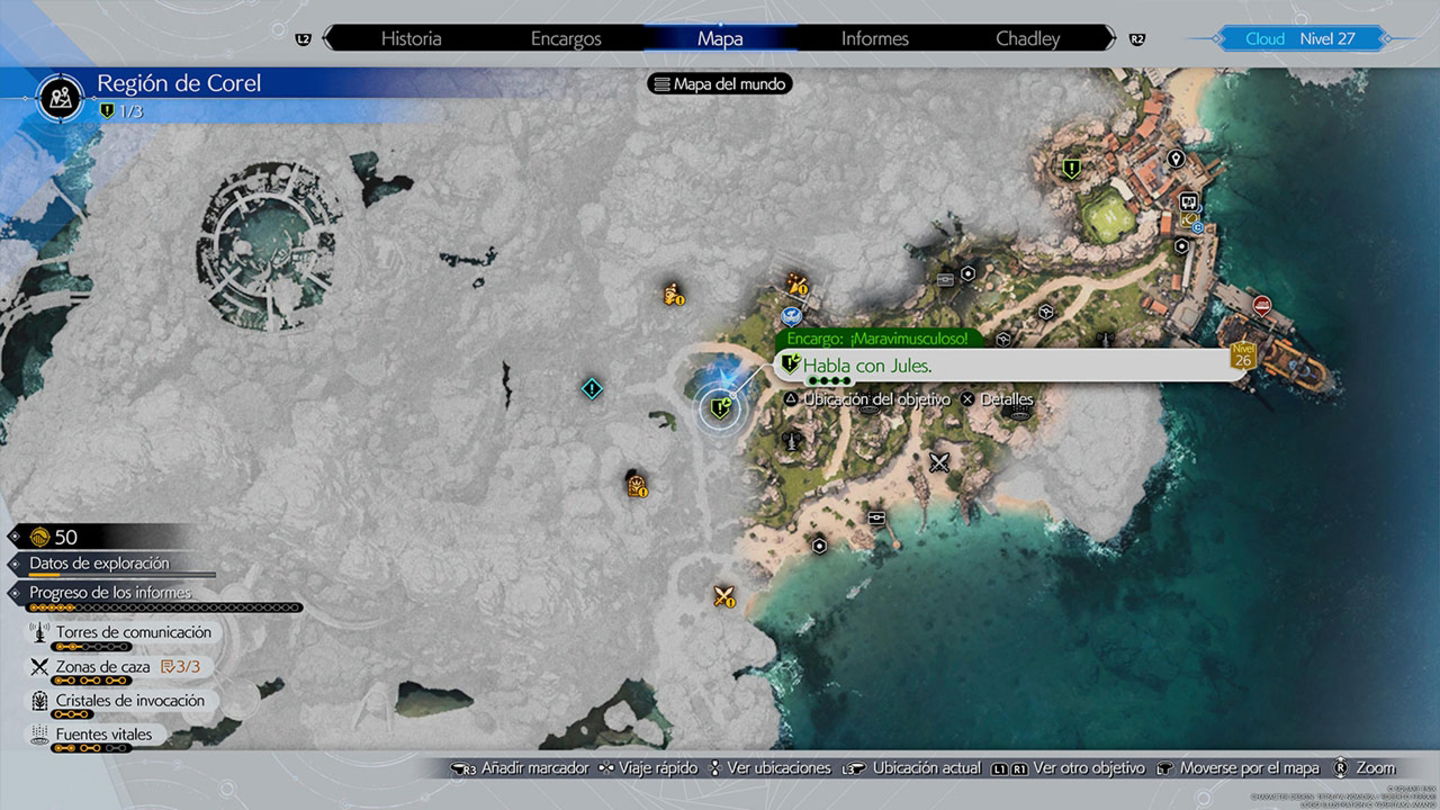Click the gold crystal icon in fogged area
1440x810 pixels.
[637, 487]
